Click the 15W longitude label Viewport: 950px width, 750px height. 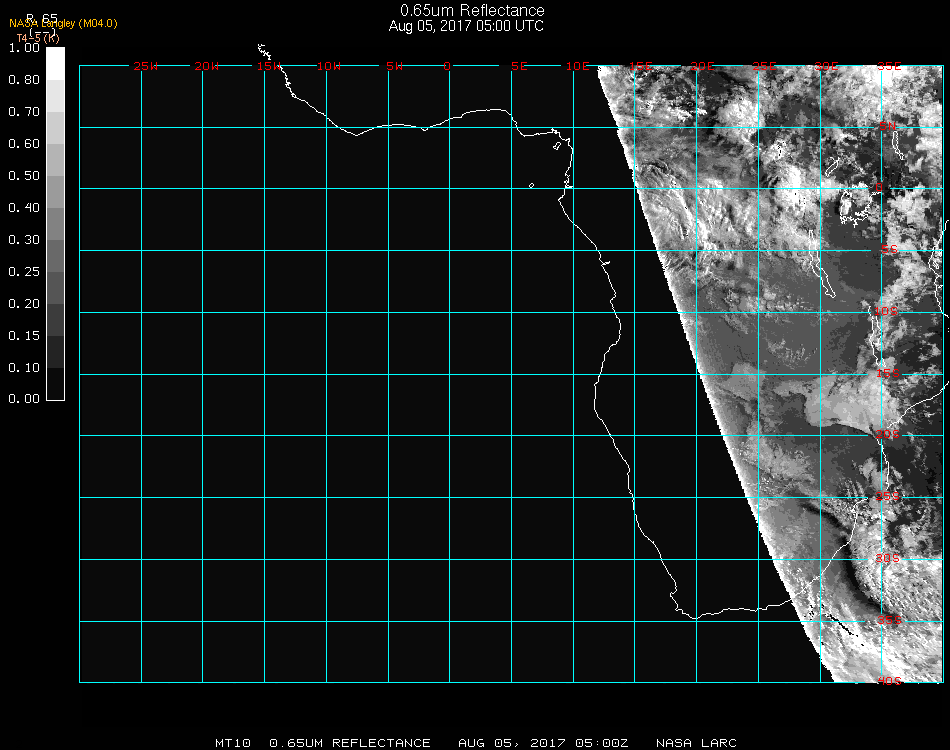pyautogui.click(x=269, y=67)
